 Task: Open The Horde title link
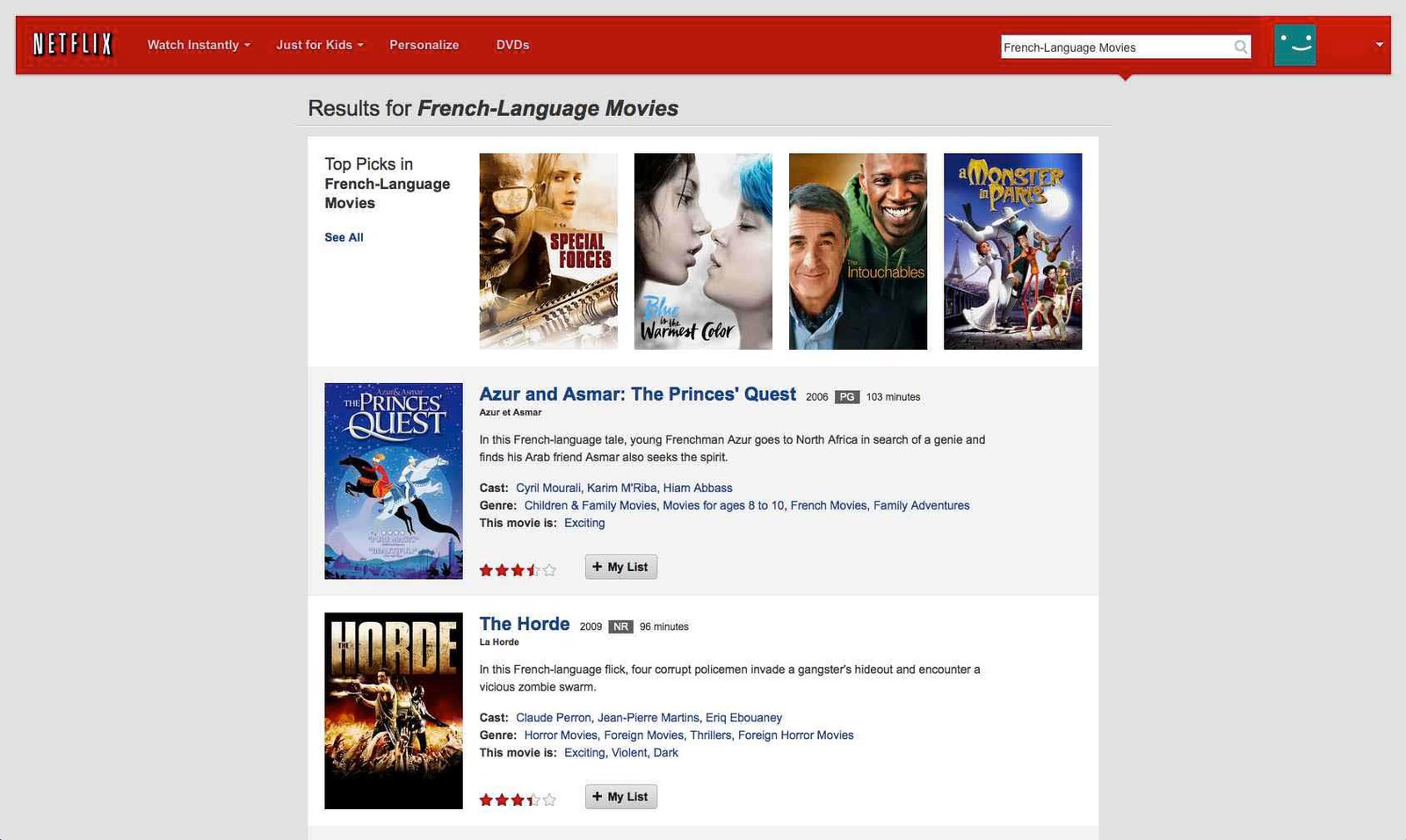525,624
